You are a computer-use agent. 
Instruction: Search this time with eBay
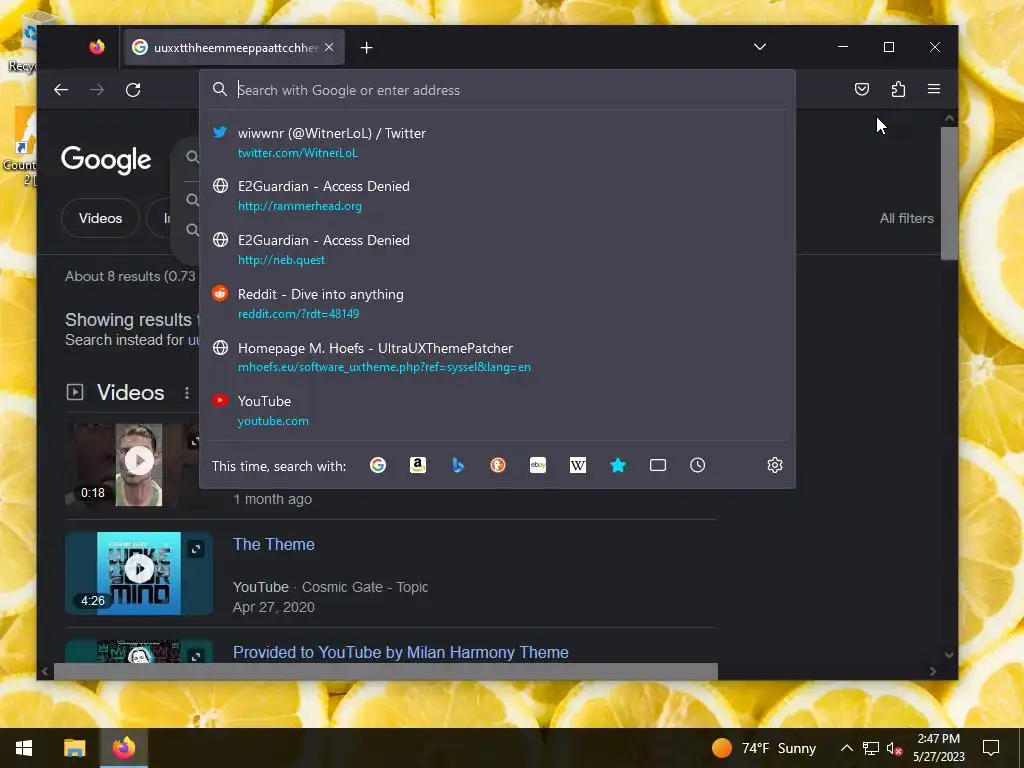pos(537,465)
